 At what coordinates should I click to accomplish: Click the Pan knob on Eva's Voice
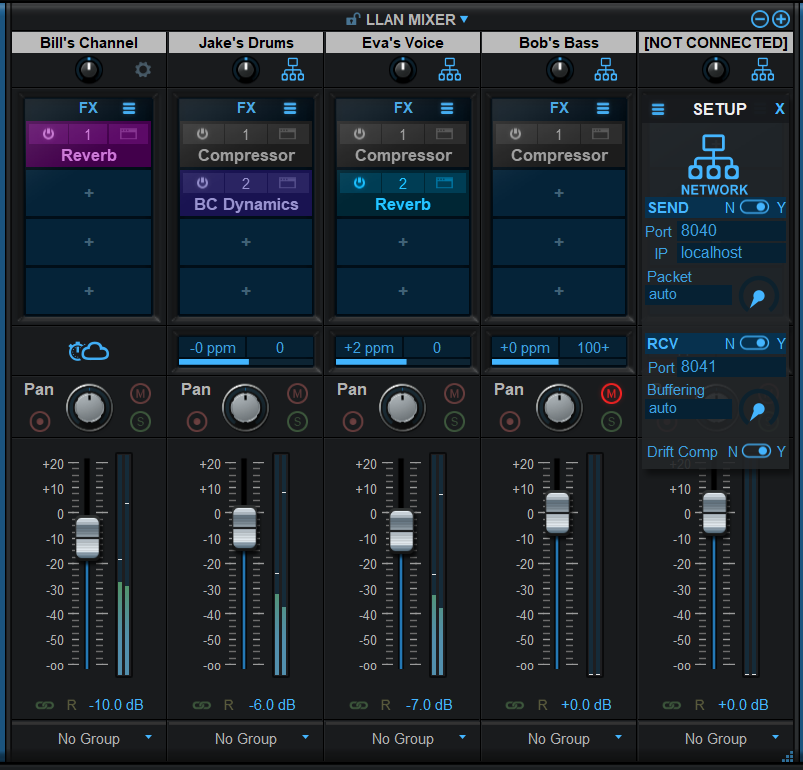402,408
